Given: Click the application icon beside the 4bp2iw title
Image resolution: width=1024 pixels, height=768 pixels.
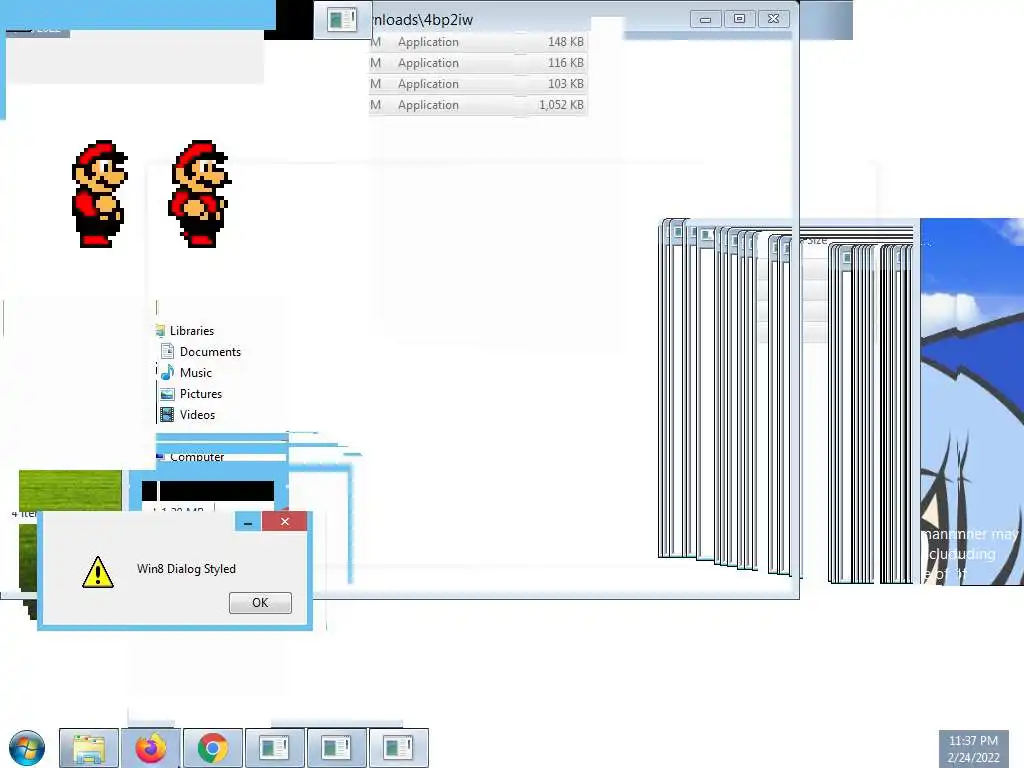Looking at the screenshot, I should click(x=342, y=20).
